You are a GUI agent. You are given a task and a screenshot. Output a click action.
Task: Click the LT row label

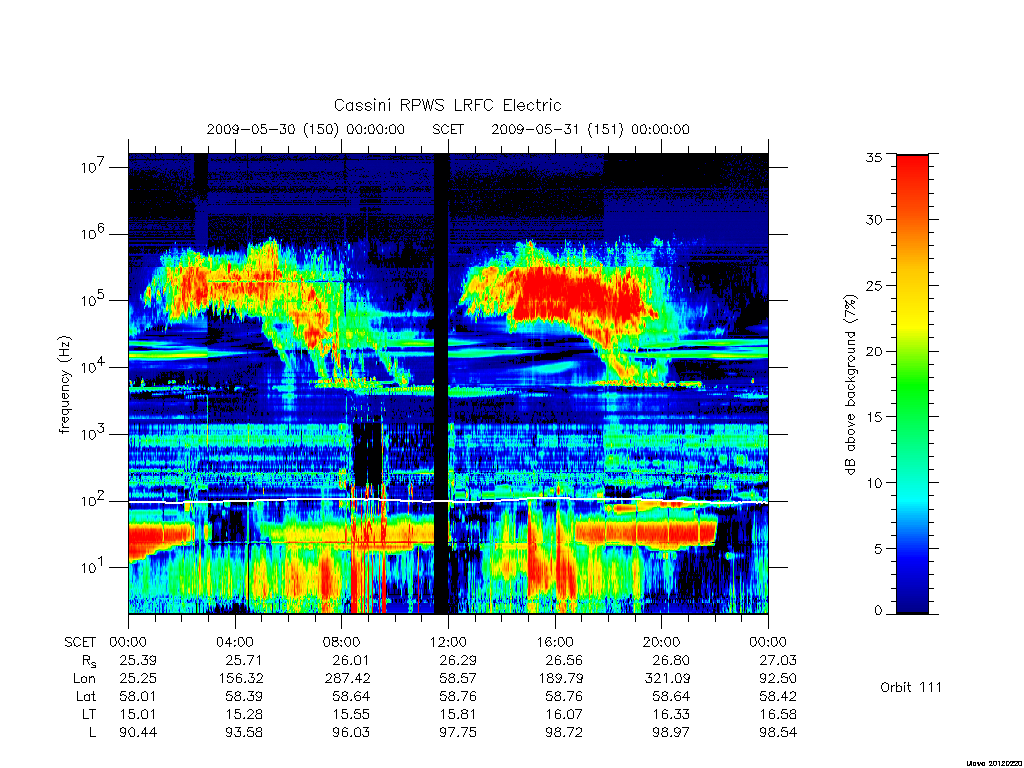[x=88, y=714]
